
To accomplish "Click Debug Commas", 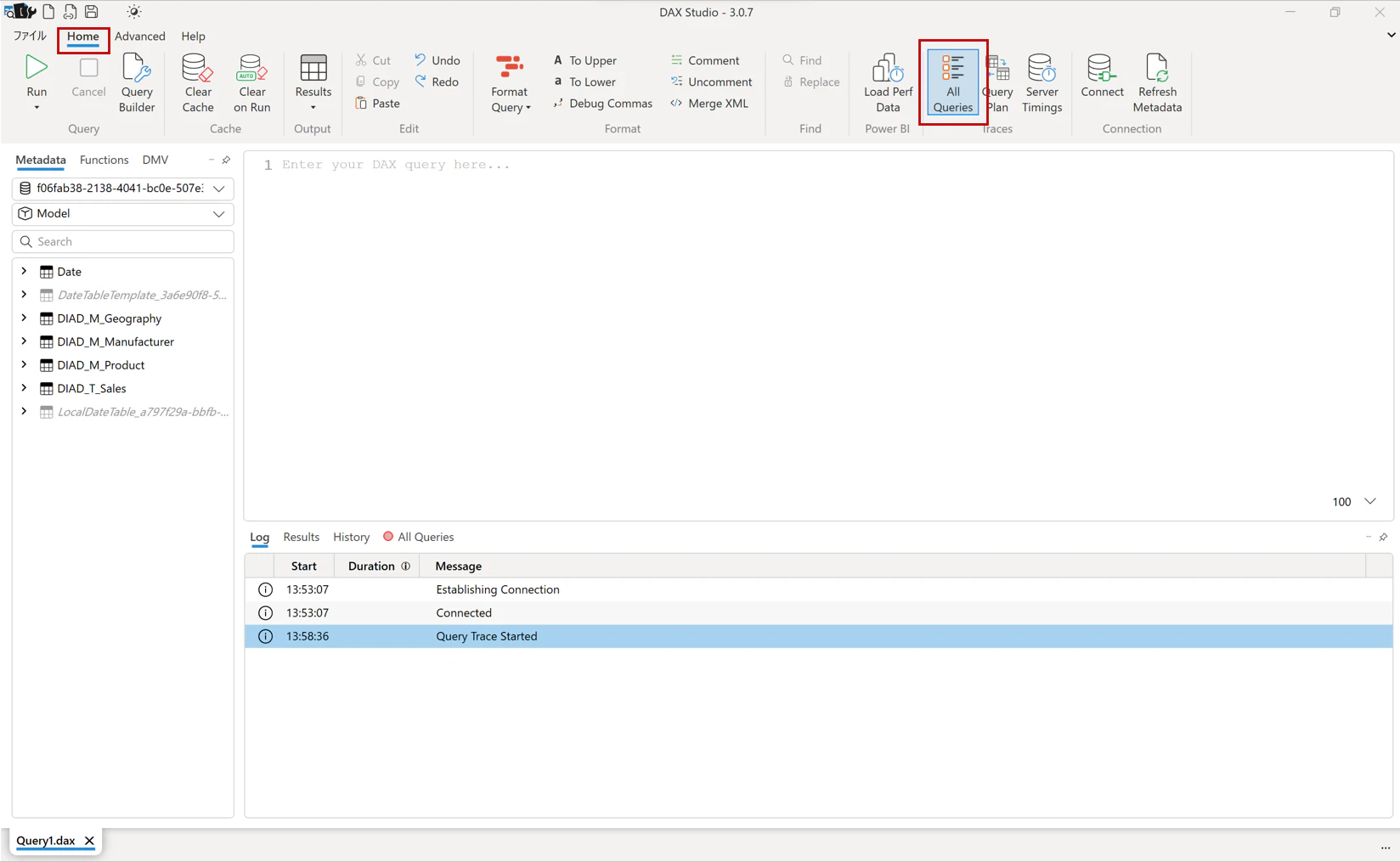I will [602, 103].
